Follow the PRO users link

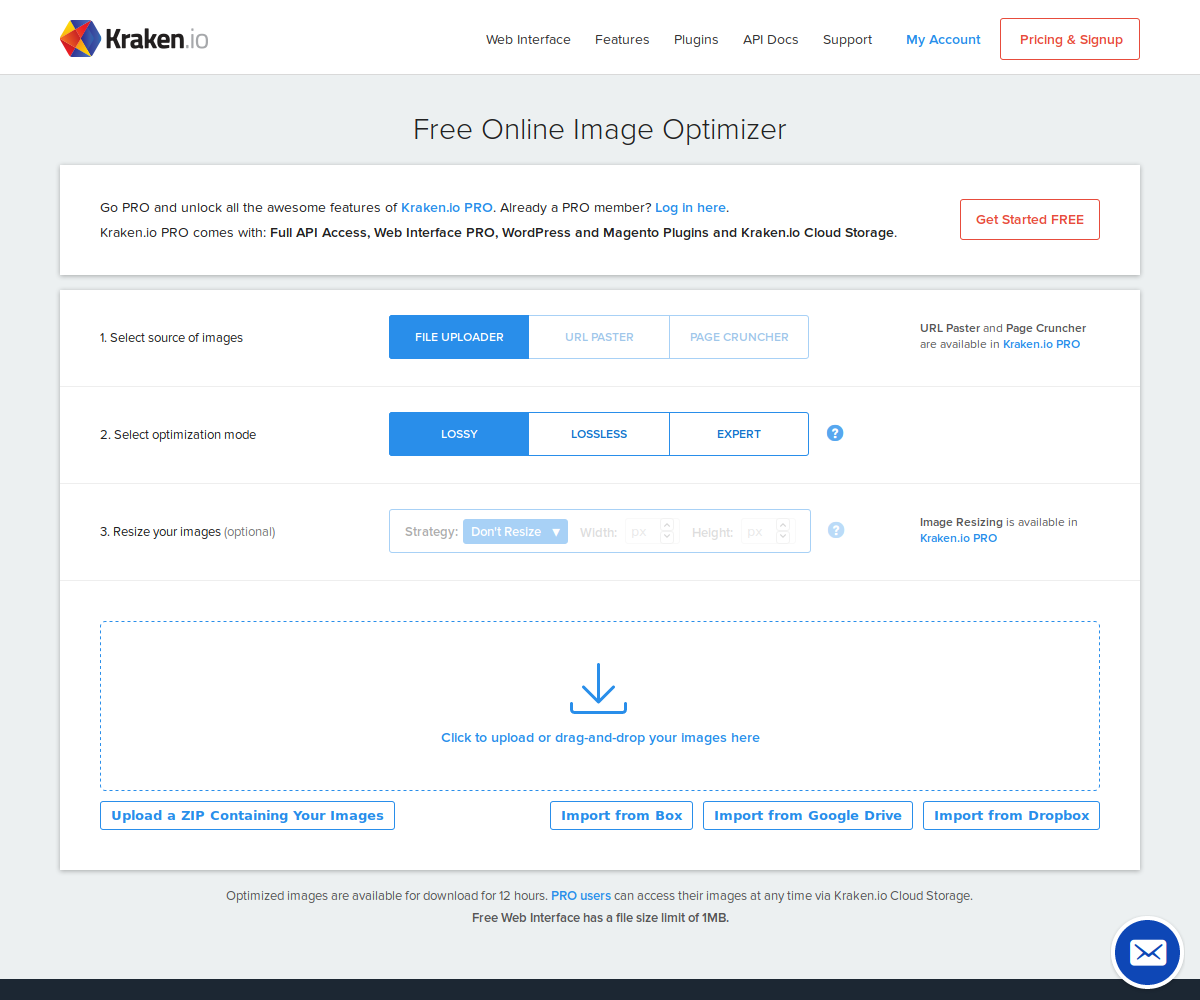coord(581,896)
